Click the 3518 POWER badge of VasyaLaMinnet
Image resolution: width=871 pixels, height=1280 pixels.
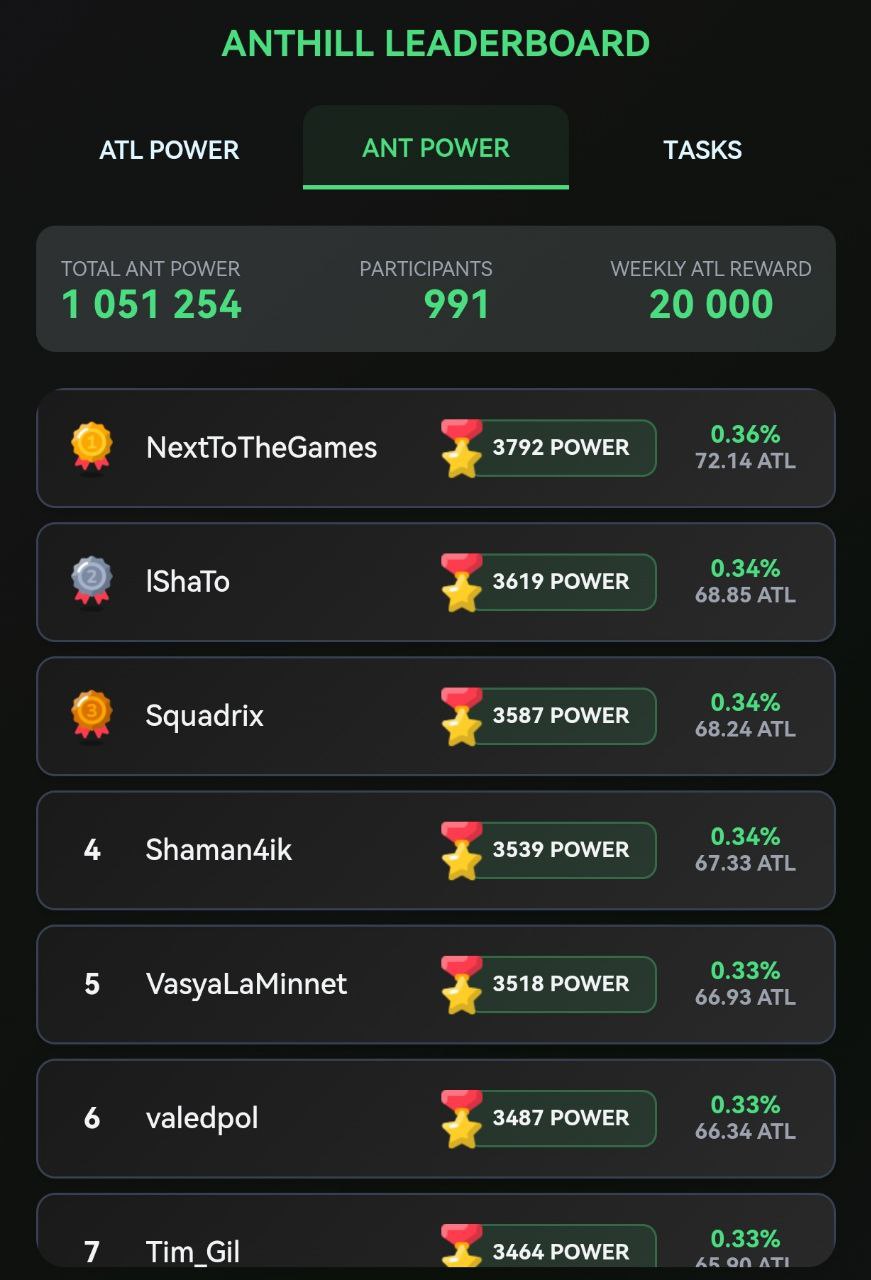[x=549, y=984]
